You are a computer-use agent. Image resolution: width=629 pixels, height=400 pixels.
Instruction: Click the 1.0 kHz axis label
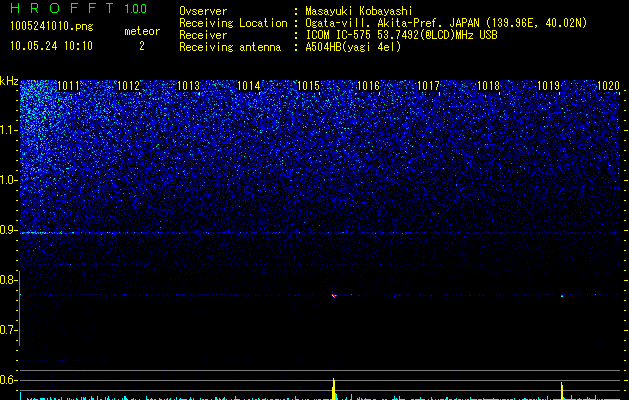click(x=9, y=180)
